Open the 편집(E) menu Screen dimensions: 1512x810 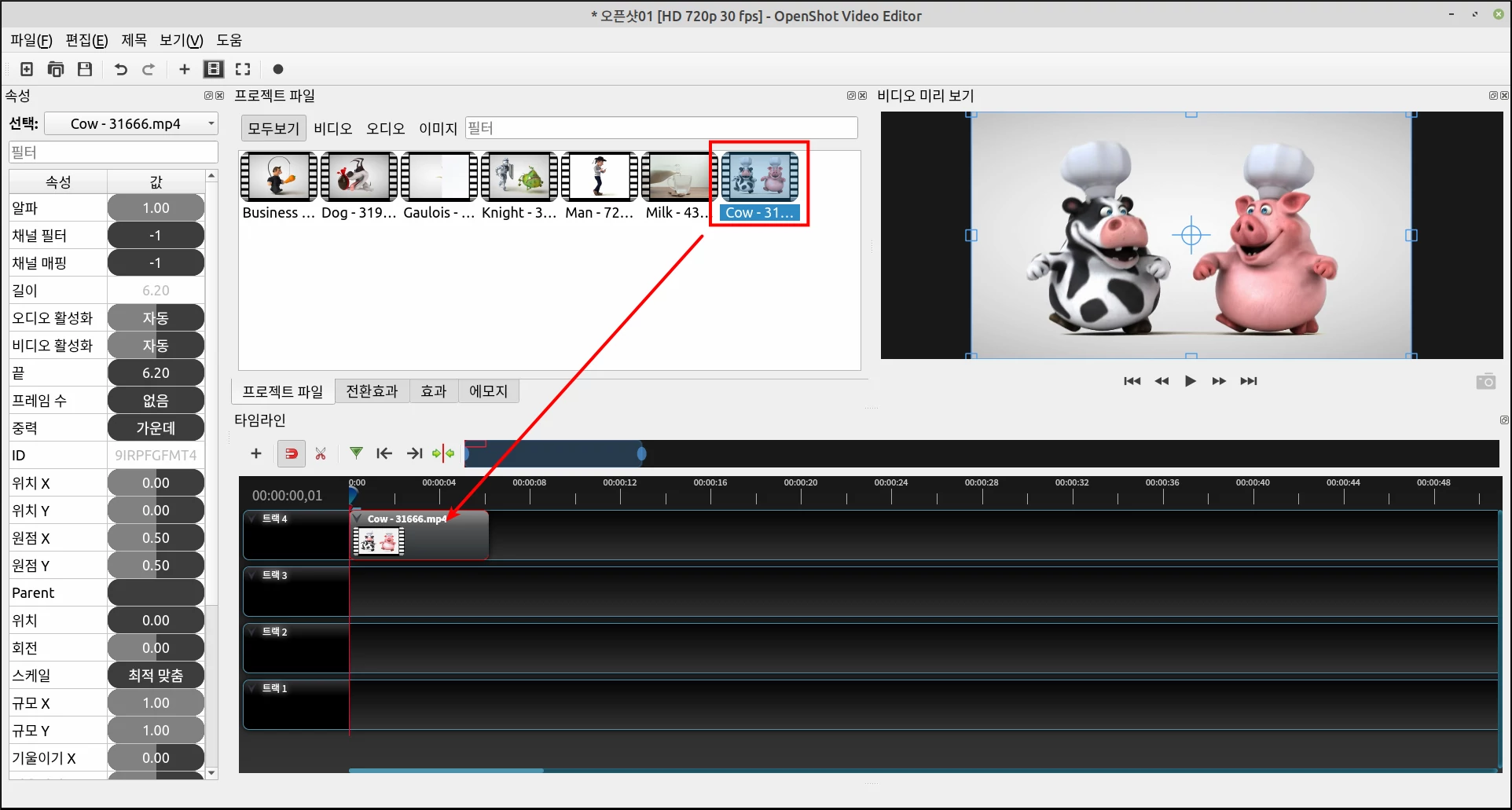point(86,40)
